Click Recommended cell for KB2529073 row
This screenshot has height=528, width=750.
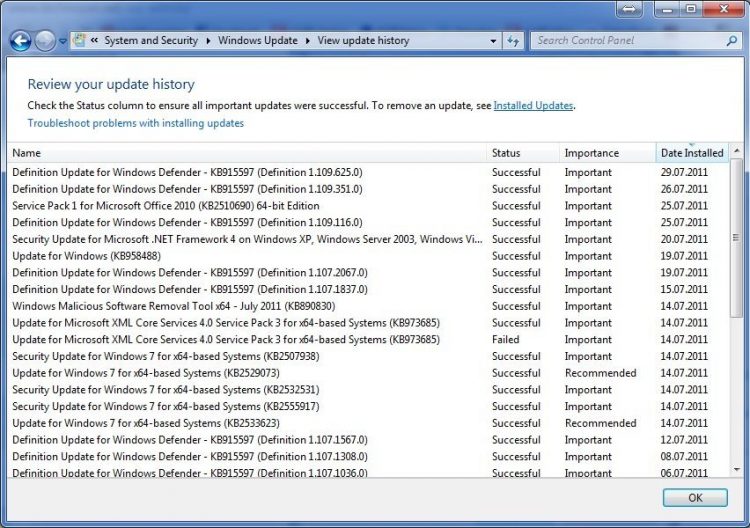tap(601, 374)
